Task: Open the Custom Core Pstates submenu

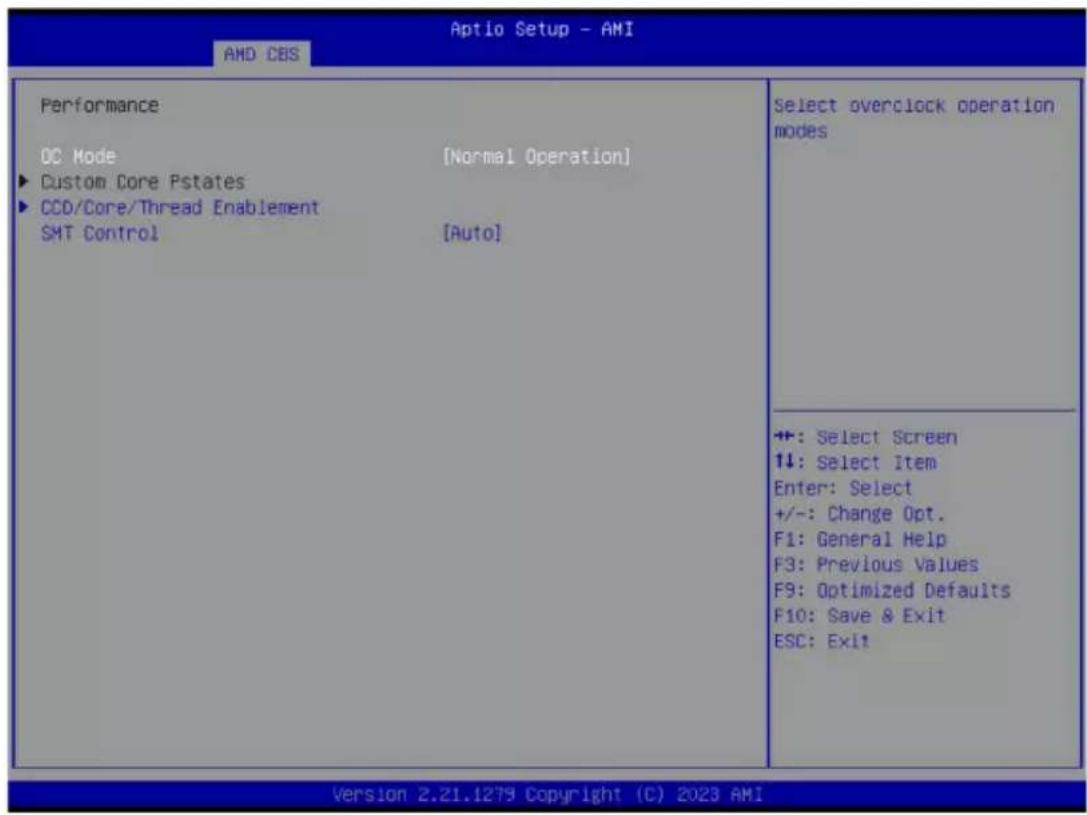Action: [142, 182]
